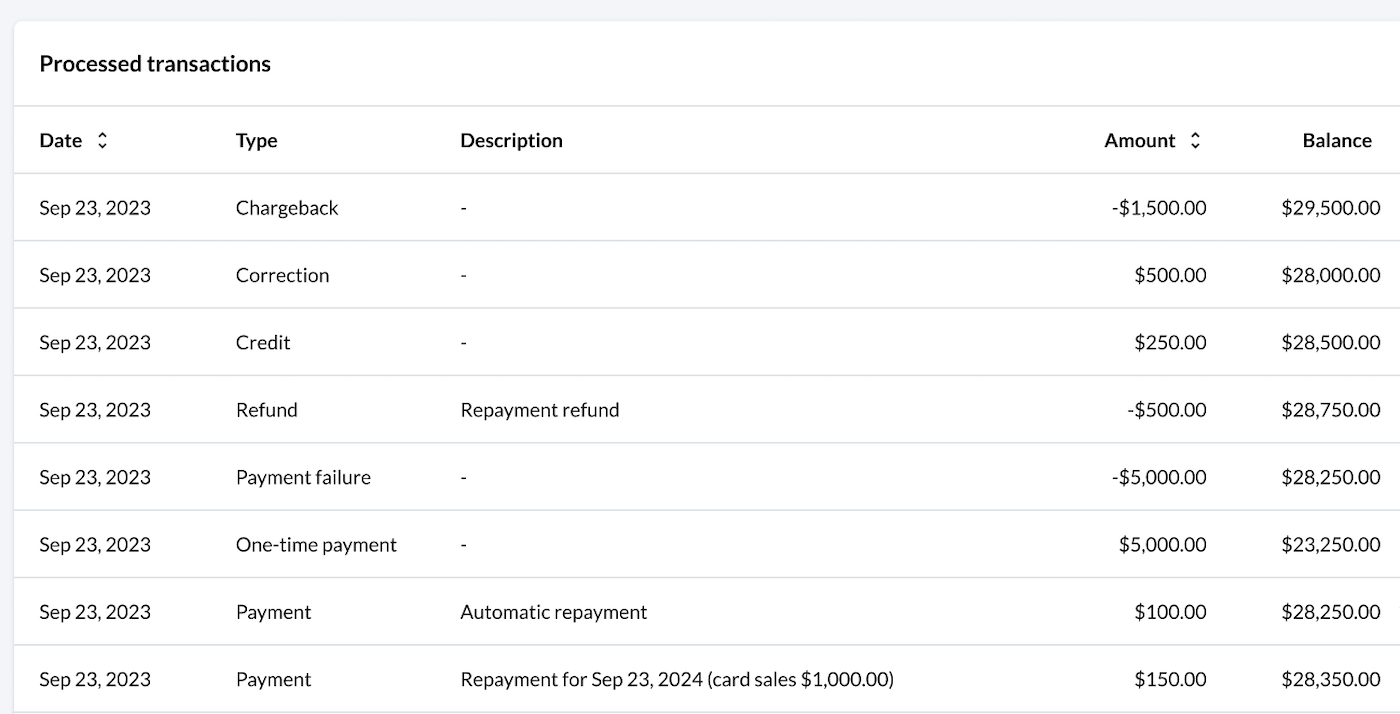Click the $28,500.00 balance value

(x=1331, y=342)
